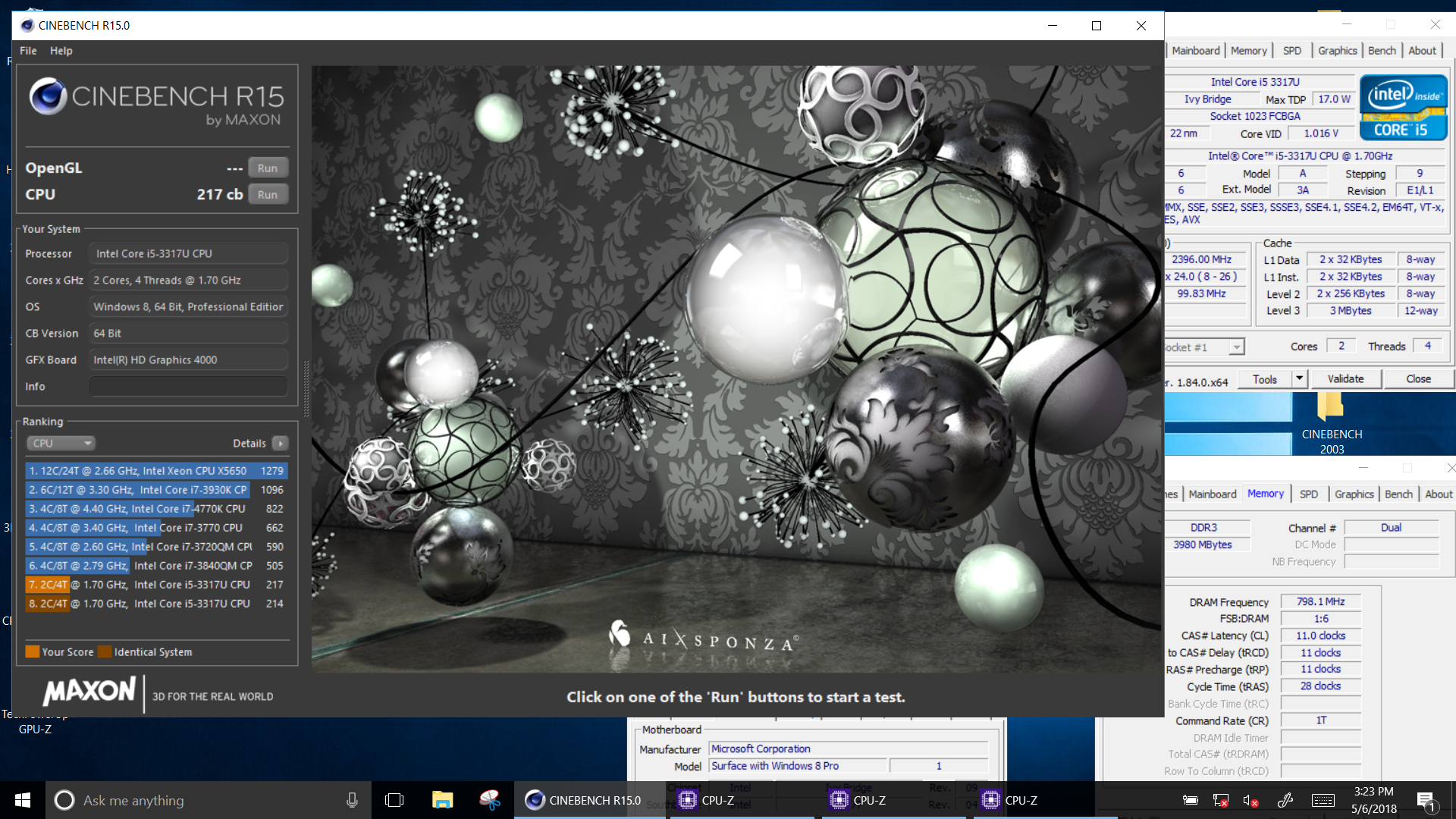Click the Cinebench title bar app icon

pos(27,25)
